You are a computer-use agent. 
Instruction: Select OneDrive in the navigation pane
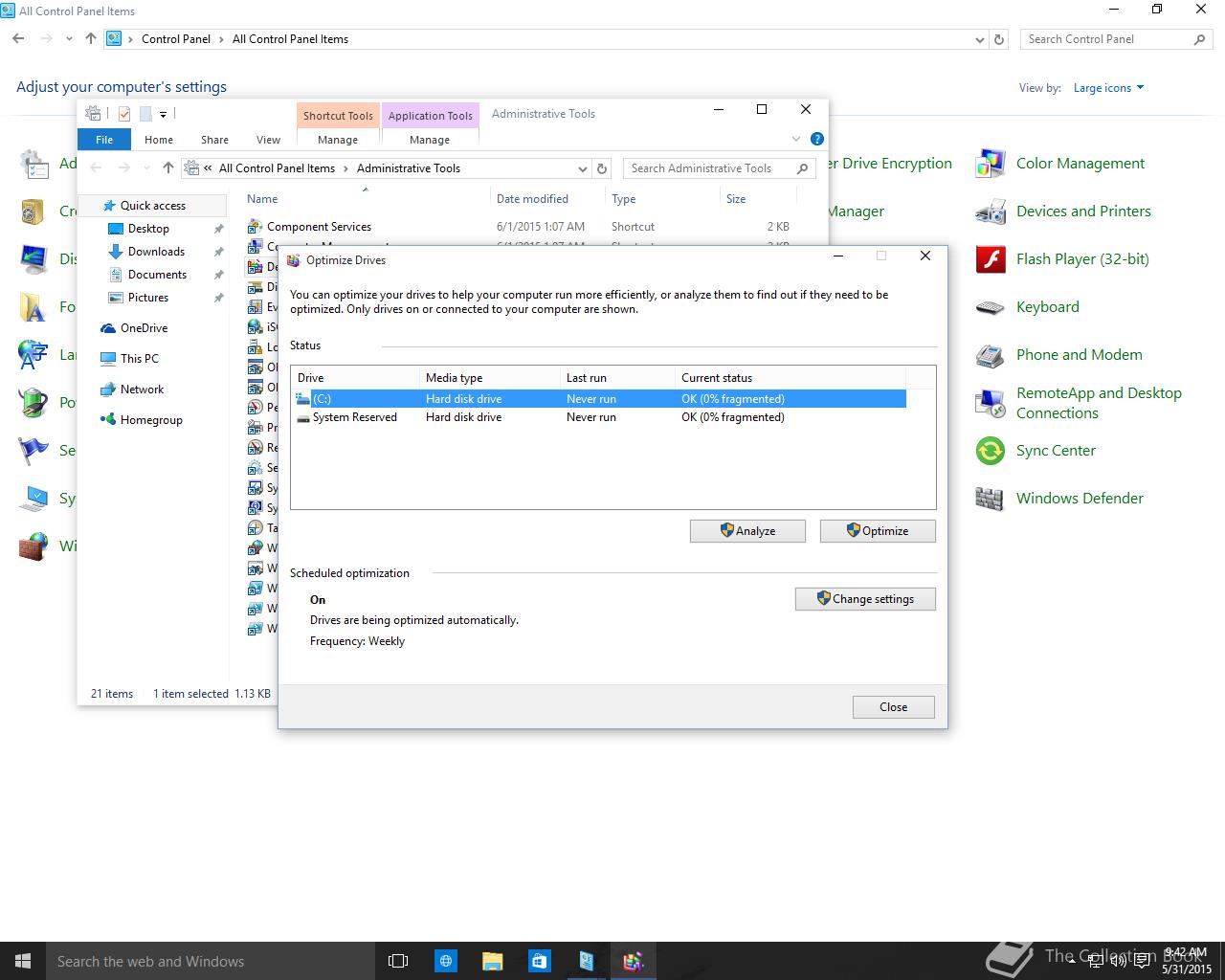point(144,328)
